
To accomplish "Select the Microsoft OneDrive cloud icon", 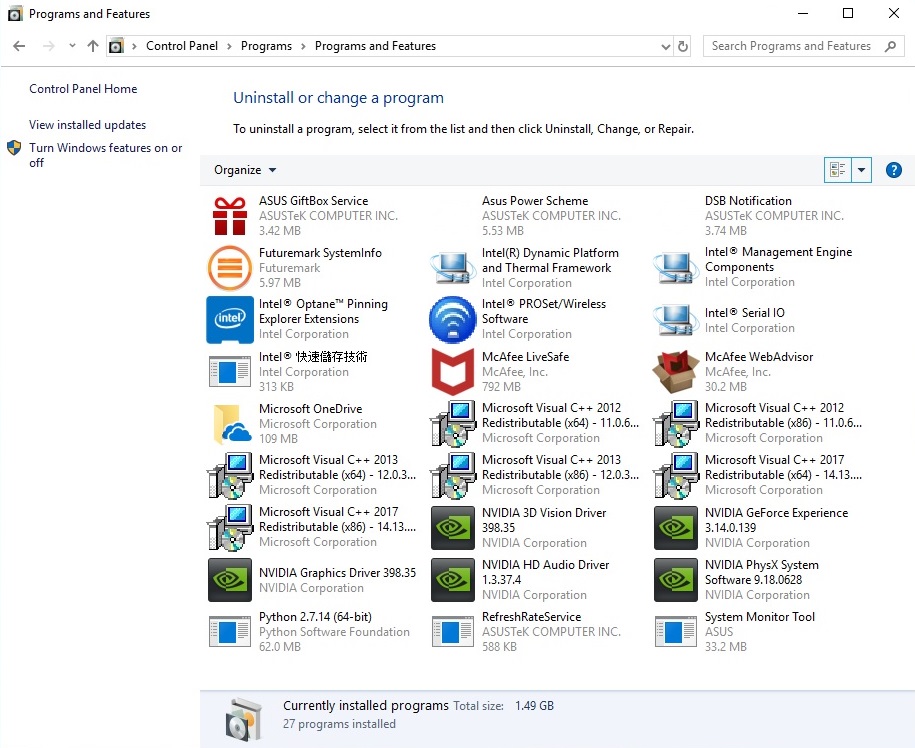I will pyautogui.click(x=232, y=424).
